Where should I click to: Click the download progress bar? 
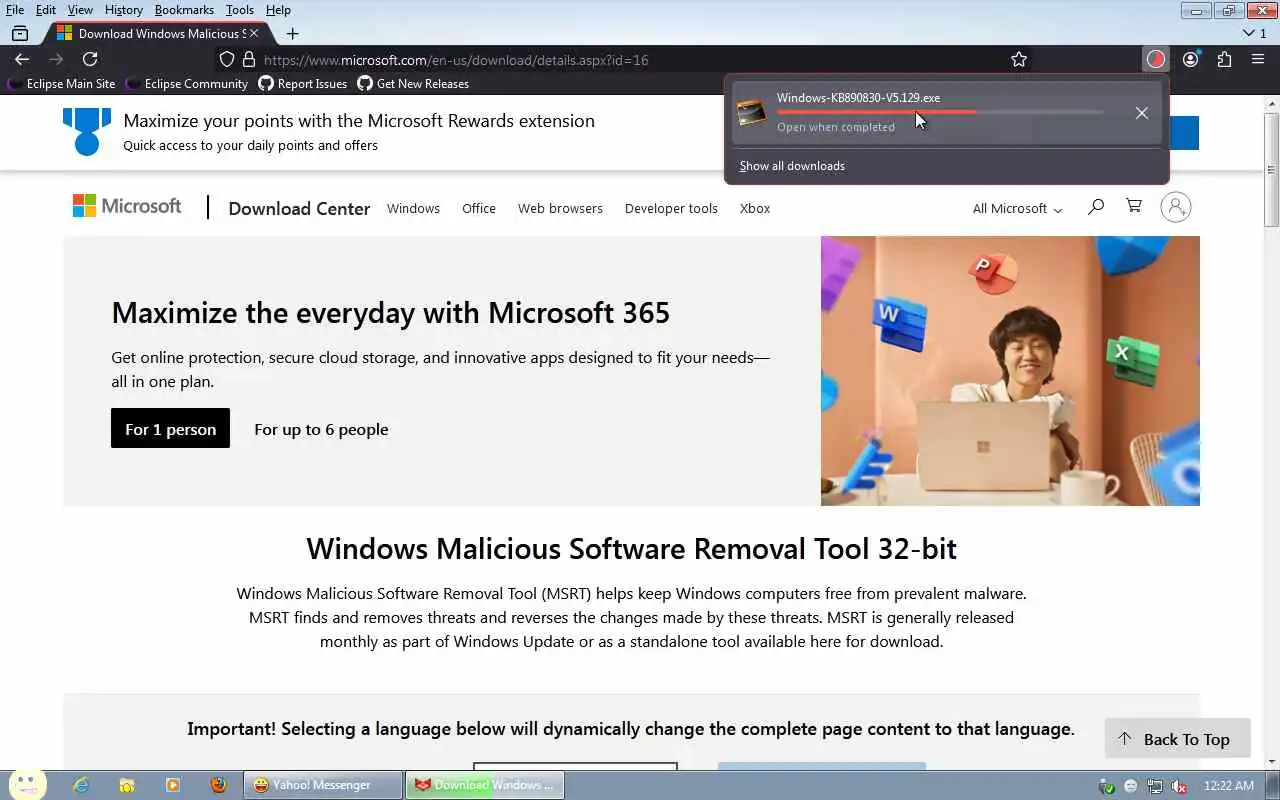pos(941,112)
